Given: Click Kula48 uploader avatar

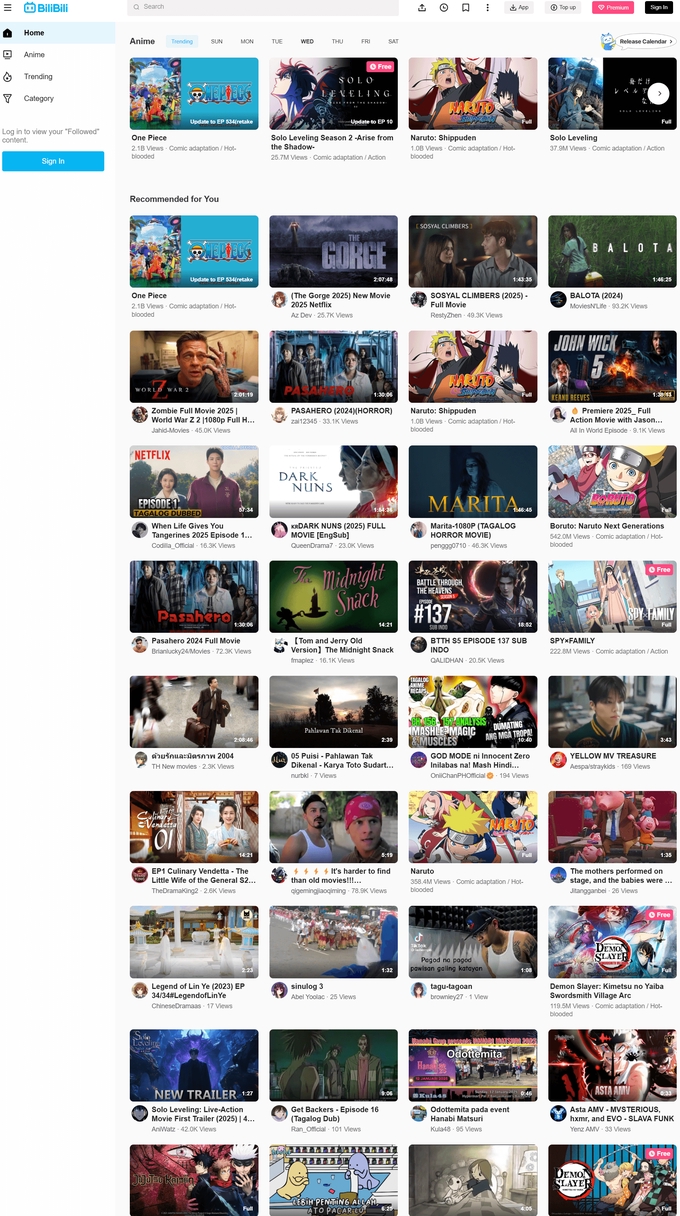Looking at the screenshot, I should pyautogui.click(x=419, y=1114).
